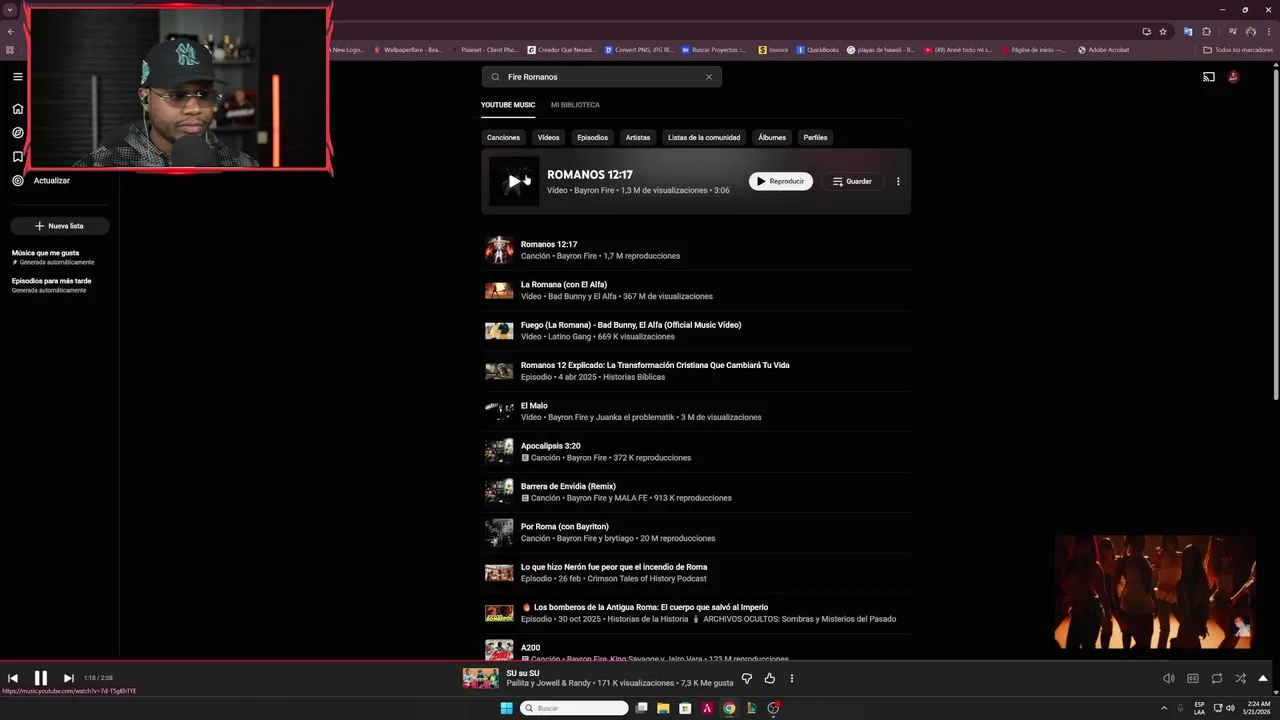Switch to the MI BIBLIOTECA tab
The height and width of the screenshot is (720, 1280).
[x=575, y=105]
